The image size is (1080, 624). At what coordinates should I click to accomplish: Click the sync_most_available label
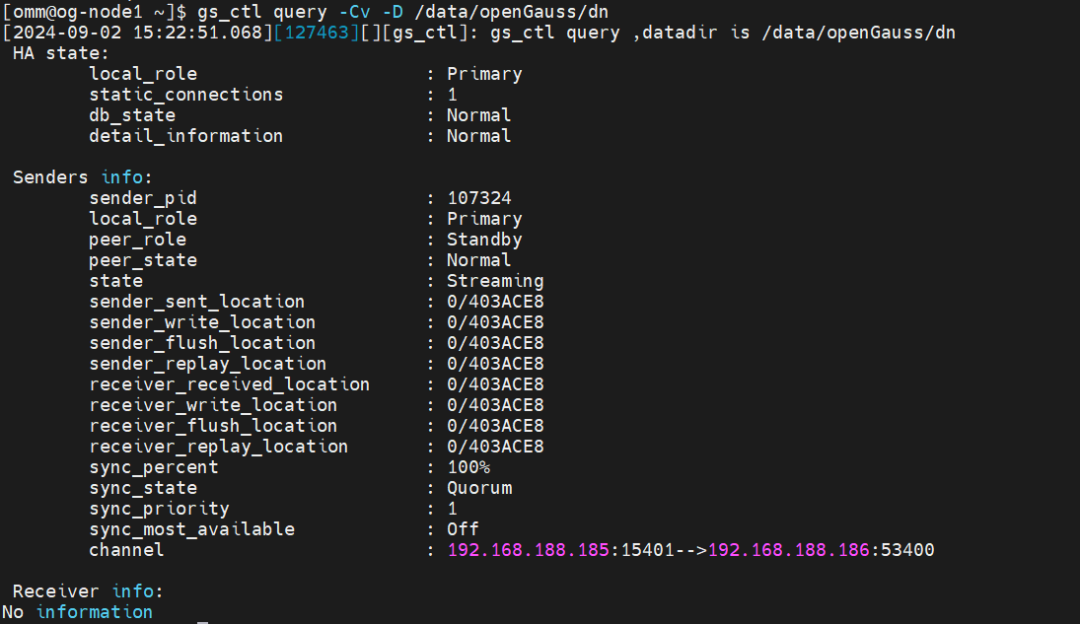[x=191, y=529]
